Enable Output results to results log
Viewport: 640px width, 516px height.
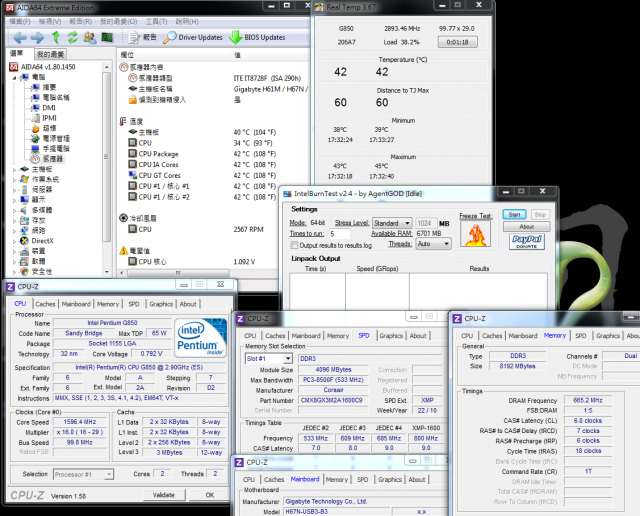(x=294, y=245)
